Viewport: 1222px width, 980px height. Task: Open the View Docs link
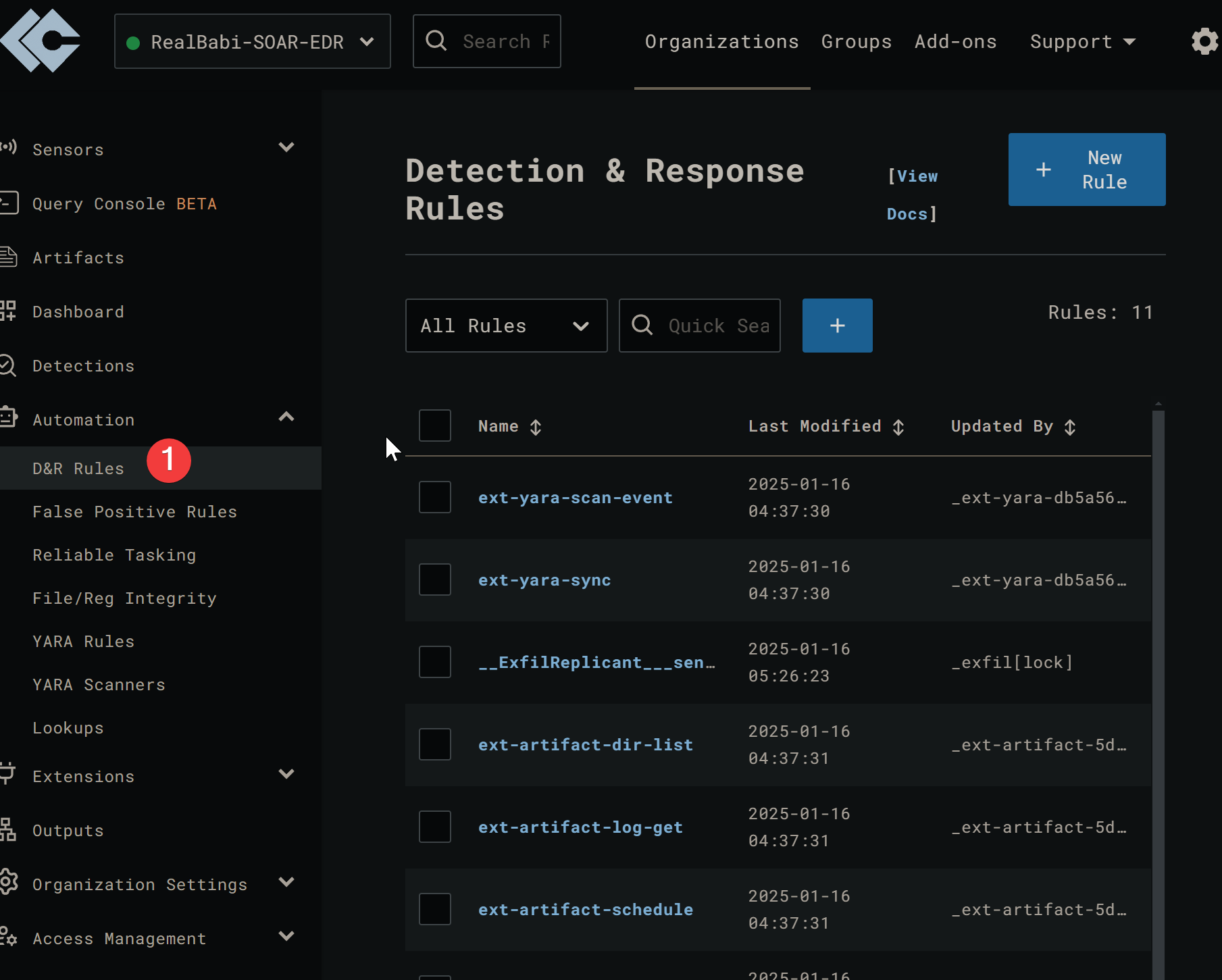coord(913,195)
